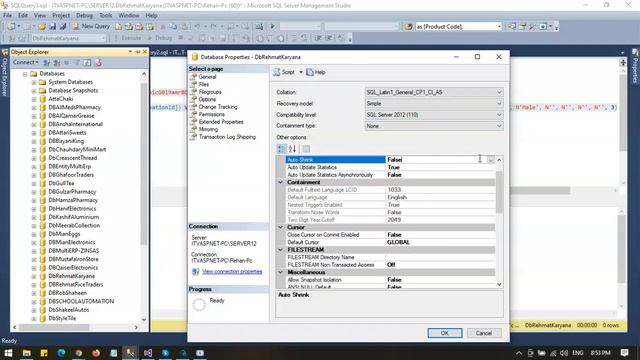Select the Allow Snapshot Isolation row
The width and height of the screenshot is (640, 360).
[x=391, y=280]
